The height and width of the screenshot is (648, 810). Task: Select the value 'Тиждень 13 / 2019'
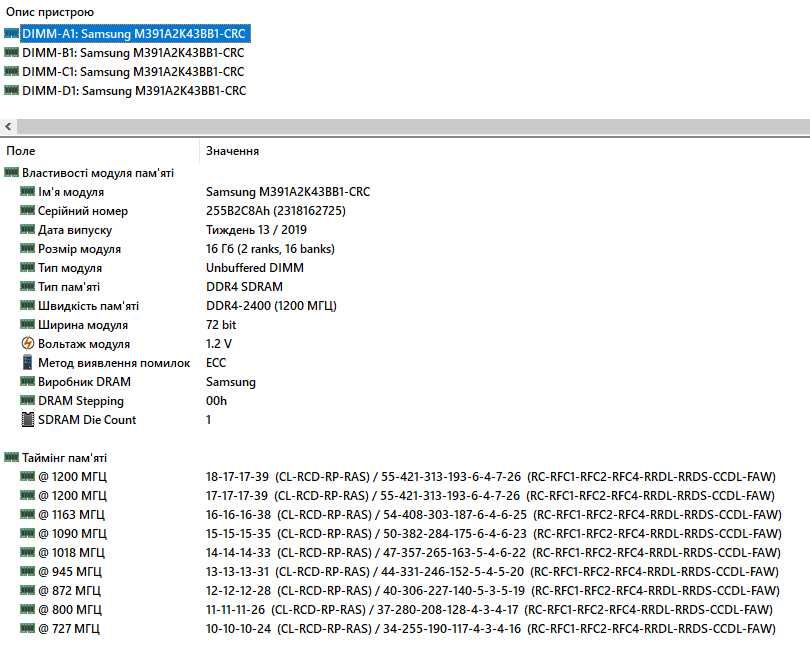(256, 230)
